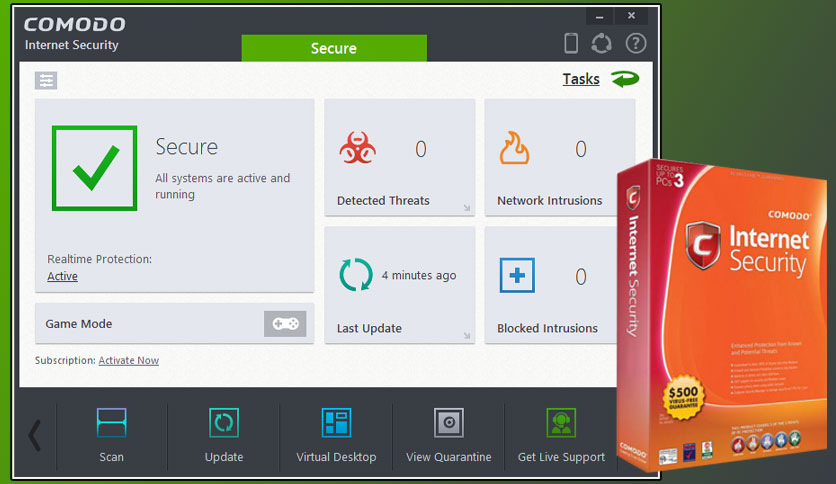Open the mobile device icon in header
This screenshot has width=836, height=484.
click(570, 43)
